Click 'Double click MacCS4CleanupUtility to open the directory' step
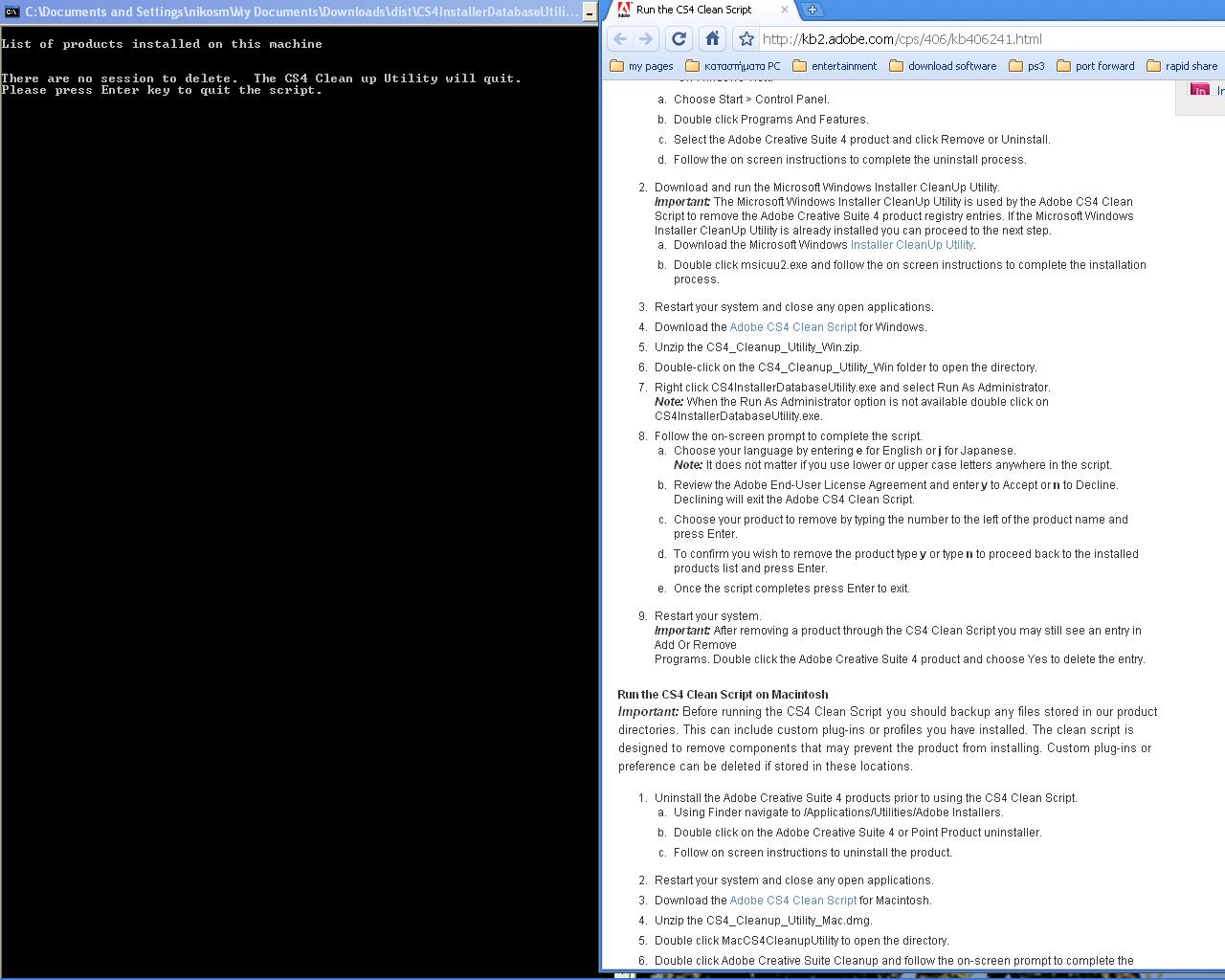 [801, 941]
